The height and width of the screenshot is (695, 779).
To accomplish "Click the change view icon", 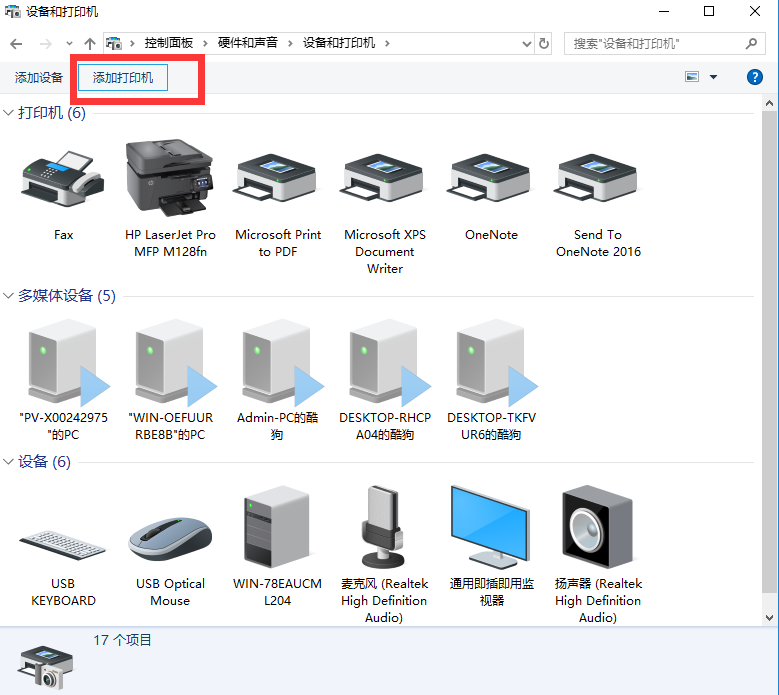I will pyautogui.click(x=692, y=77).
